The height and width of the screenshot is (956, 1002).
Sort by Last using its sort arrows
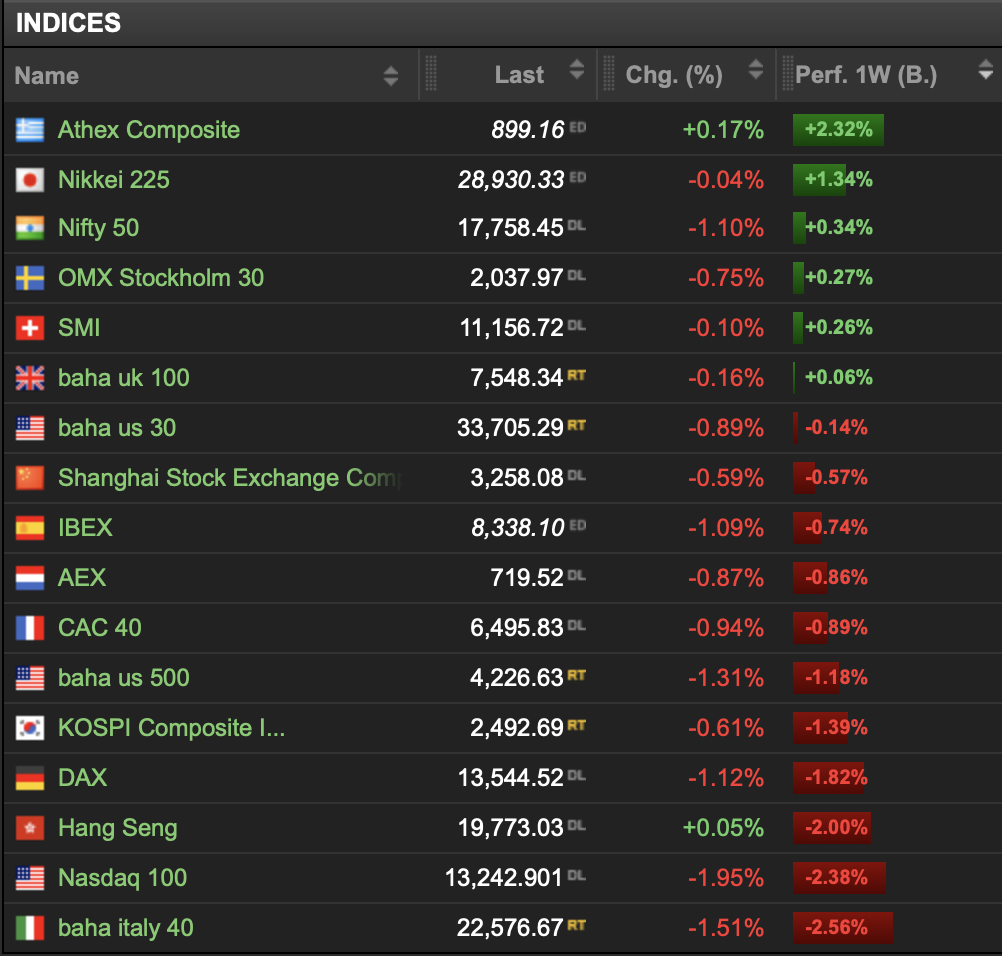pyautogui.click(x=576, y=70)
